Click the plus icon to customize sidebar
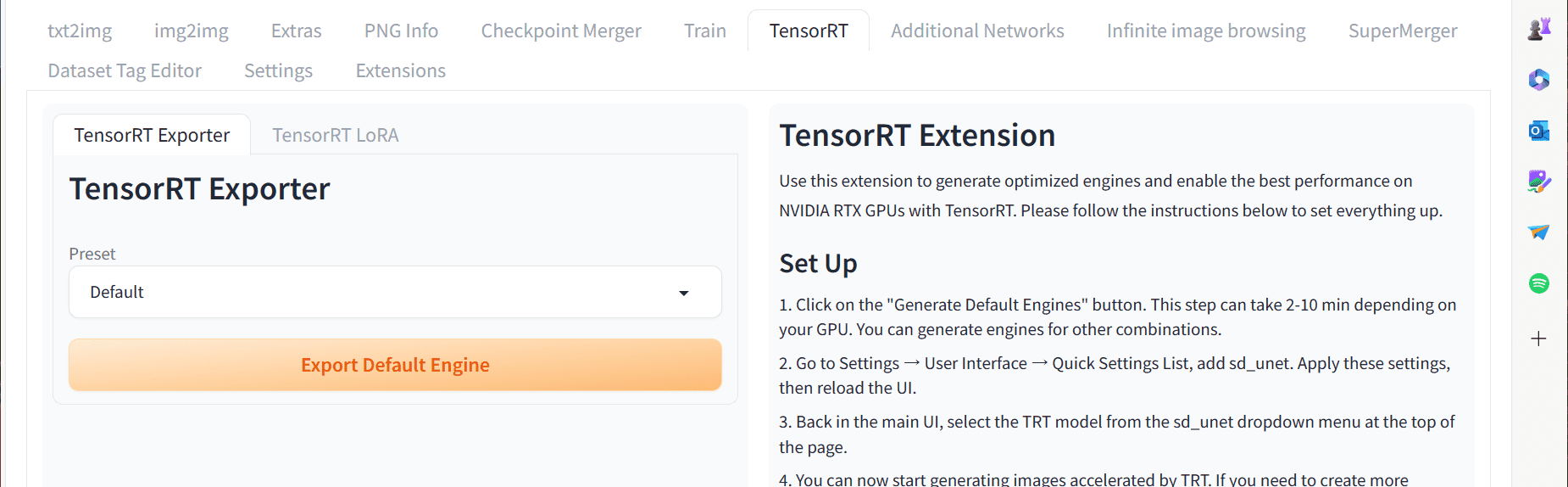The height and width of the screenshot is (487, 1568). (x=1539, y=339)
